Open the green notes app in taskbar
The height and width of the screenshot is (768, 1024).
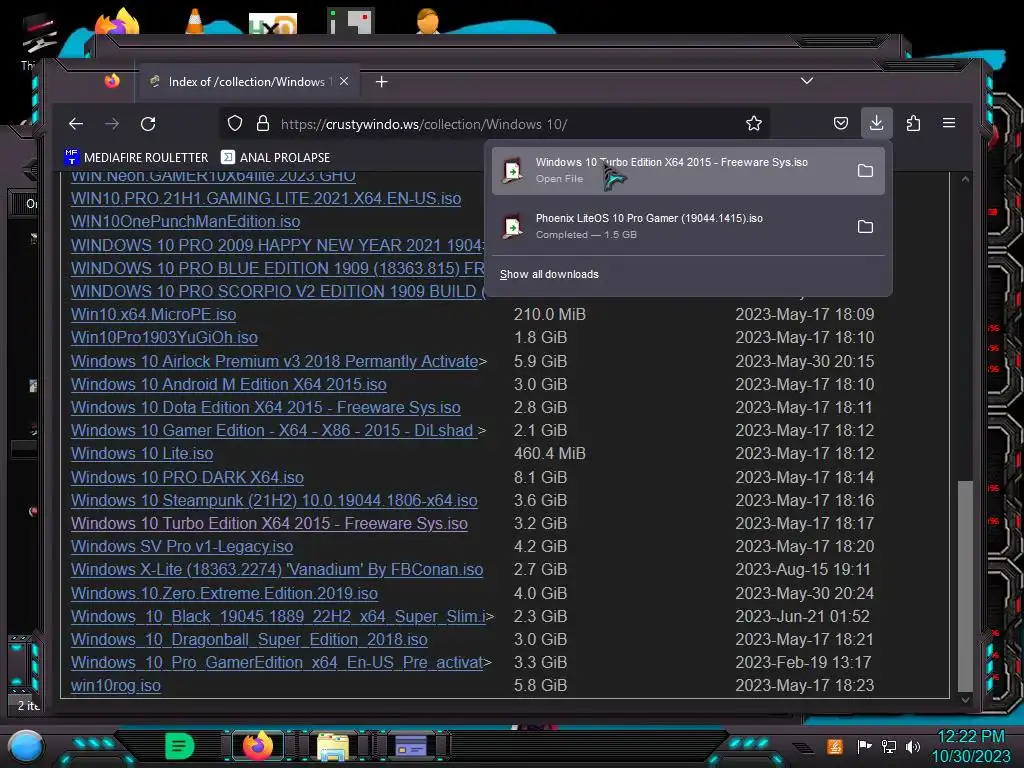pos(179,746)
